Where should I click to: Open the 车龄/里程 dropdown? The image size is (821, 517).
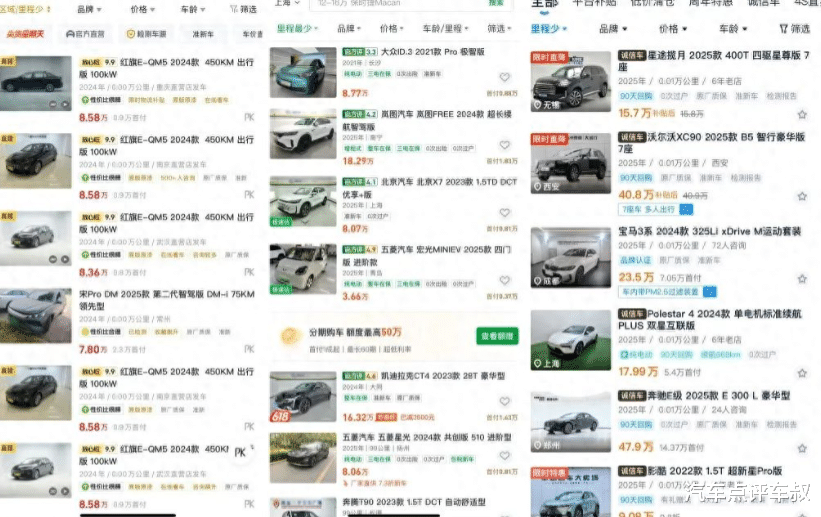[x=446, y=28]
